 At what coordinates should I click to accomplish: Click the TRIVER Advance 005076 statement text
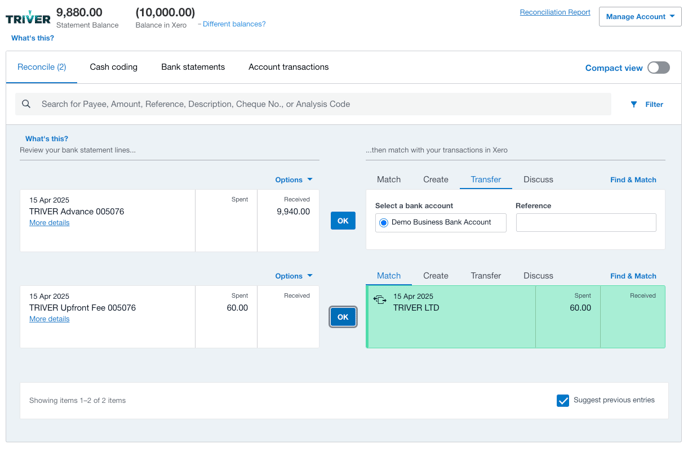[77, 212]
